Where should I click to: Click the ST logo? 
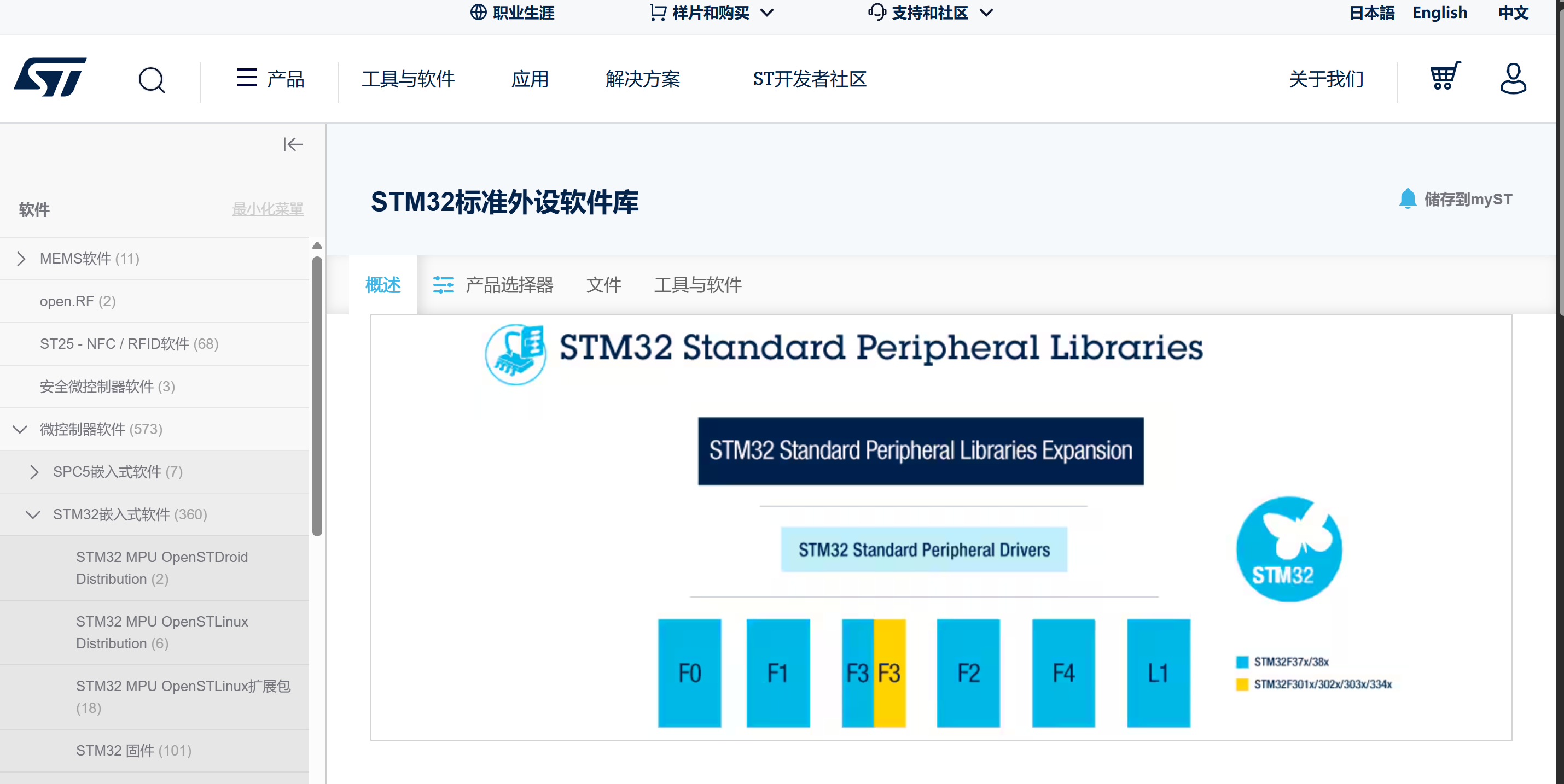50,77
